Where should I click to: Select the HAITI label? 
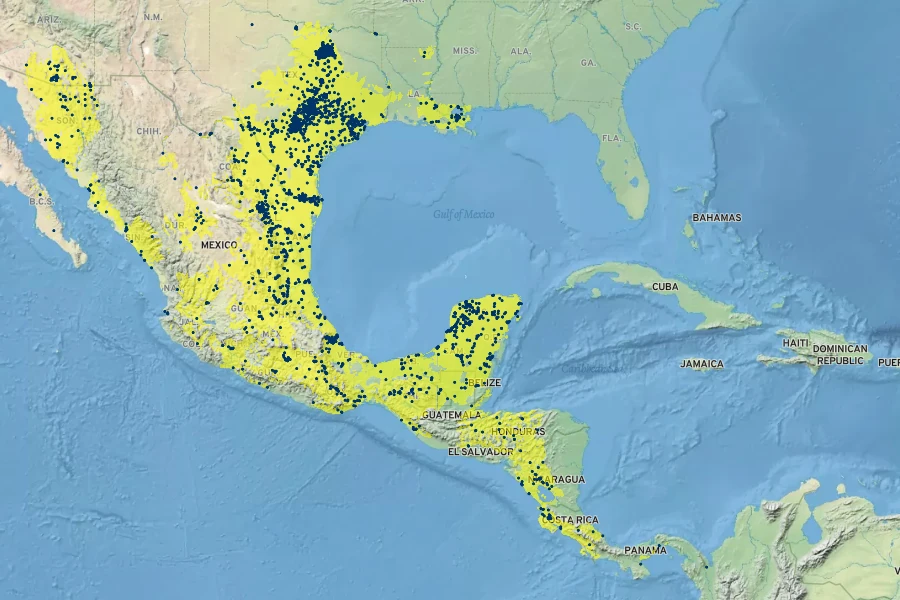point(796,343)
